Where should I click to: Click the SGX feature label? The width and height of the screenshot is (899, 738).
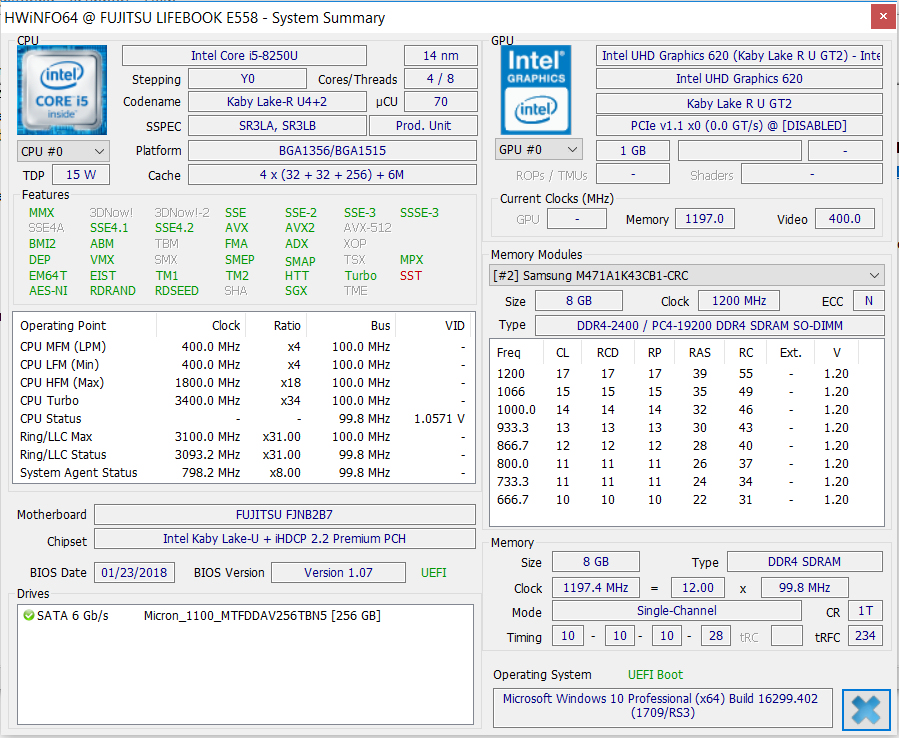click(x=296, y=291)
